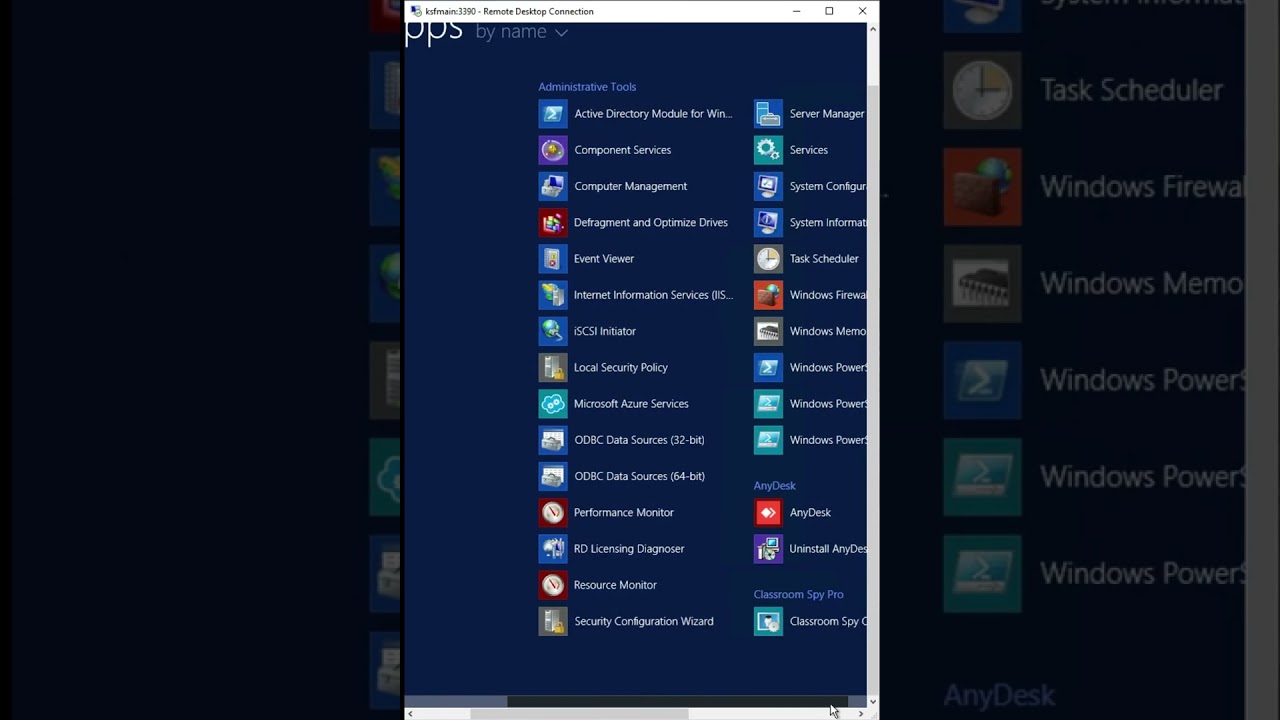Click the Services gear icon
Viewport: 1280px width, 720px height.
(768, 150)
